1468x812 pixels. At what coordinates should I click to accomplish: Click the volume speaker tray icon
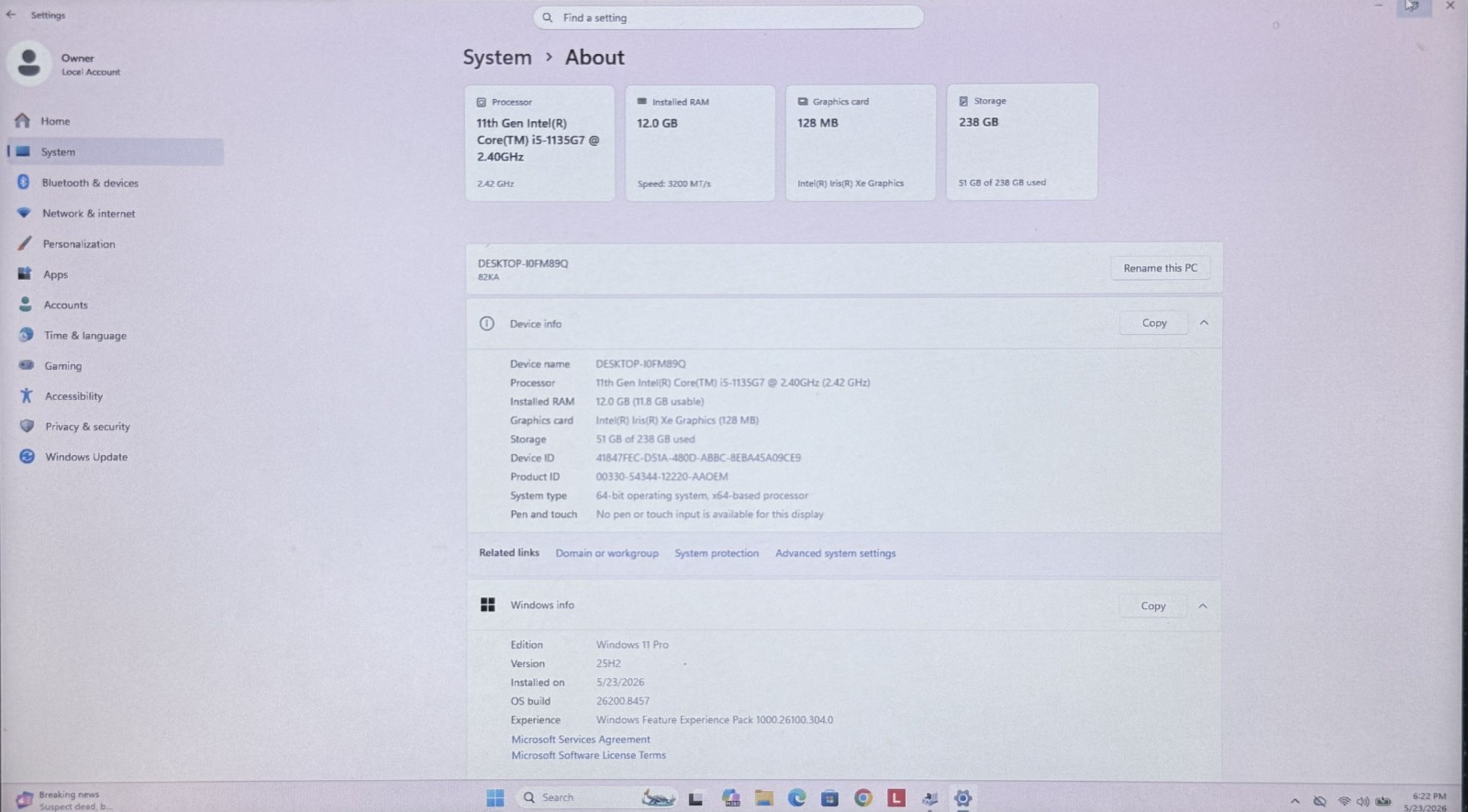[1362, 801]
